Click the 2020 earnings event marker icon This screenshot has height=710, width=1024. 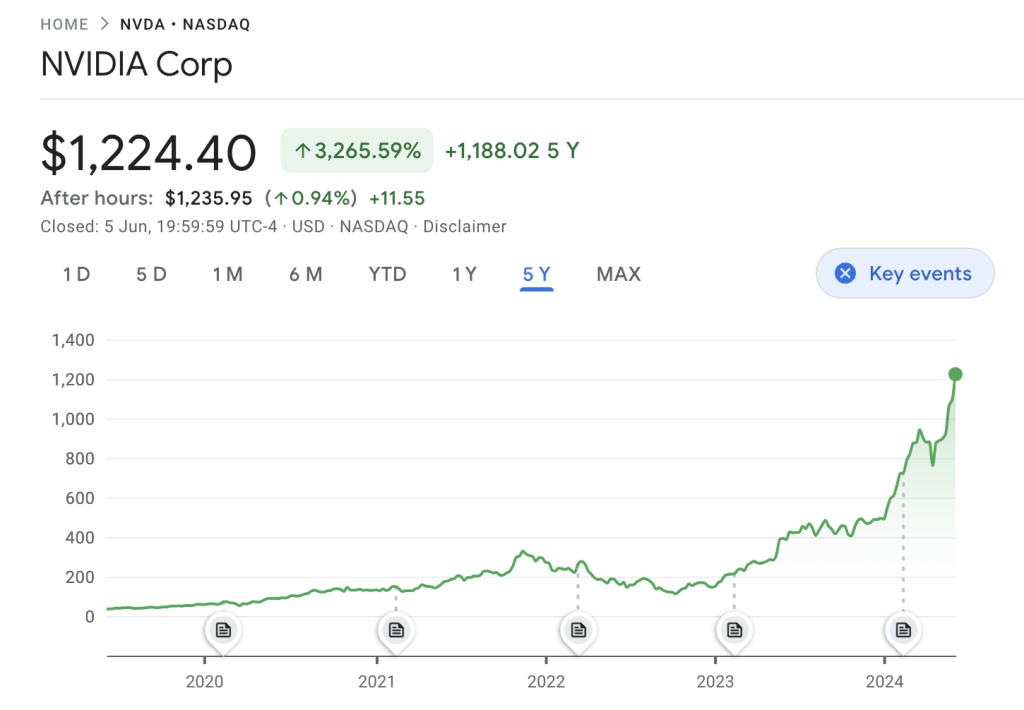pos(222,629)
